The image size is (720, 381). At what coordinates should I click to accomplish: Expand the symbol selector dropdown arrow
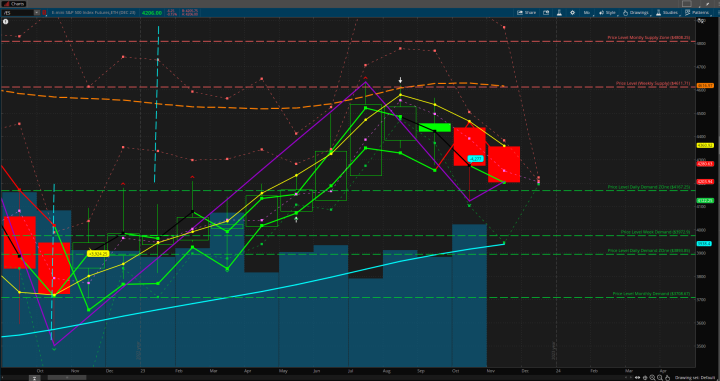coord(37,13)
